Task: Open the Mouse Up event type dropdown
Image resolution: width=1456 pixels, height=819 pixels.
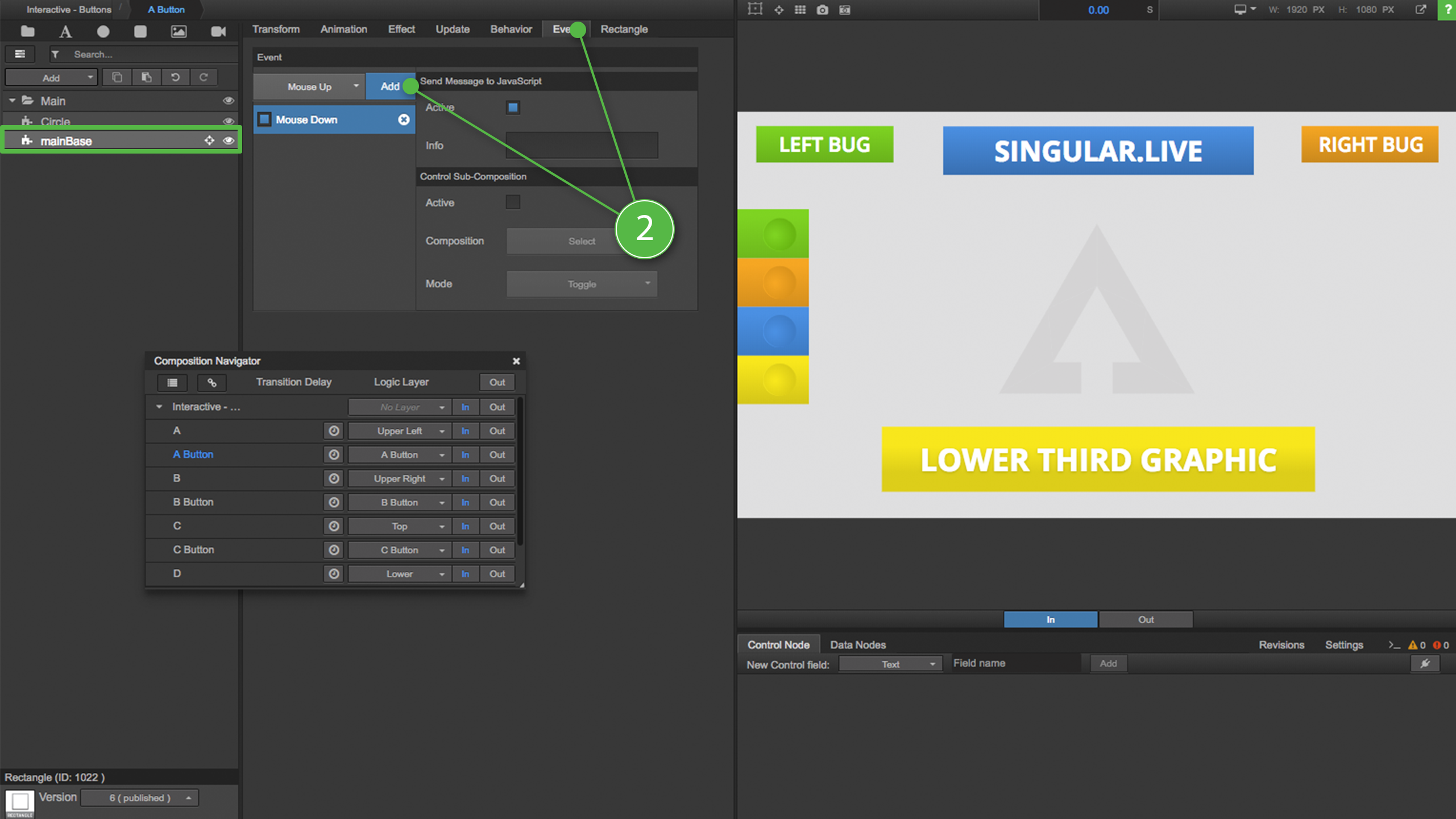Action: click(309, 86)
